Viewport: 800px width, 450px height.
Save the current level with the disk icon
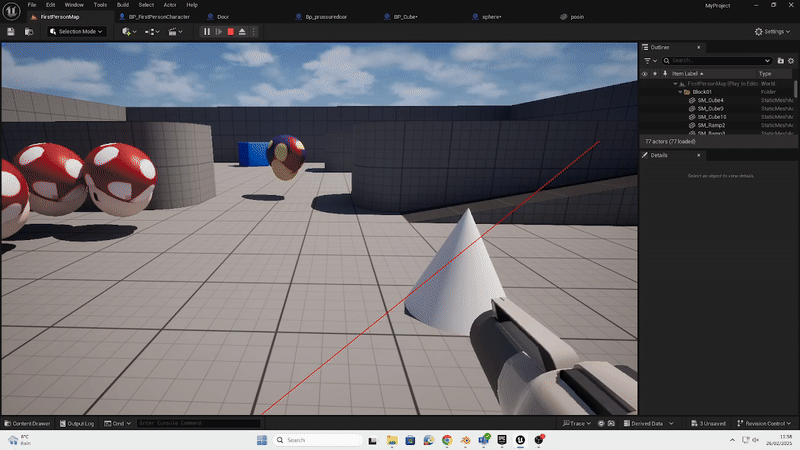pyautogui.click(x=11, y=32)
